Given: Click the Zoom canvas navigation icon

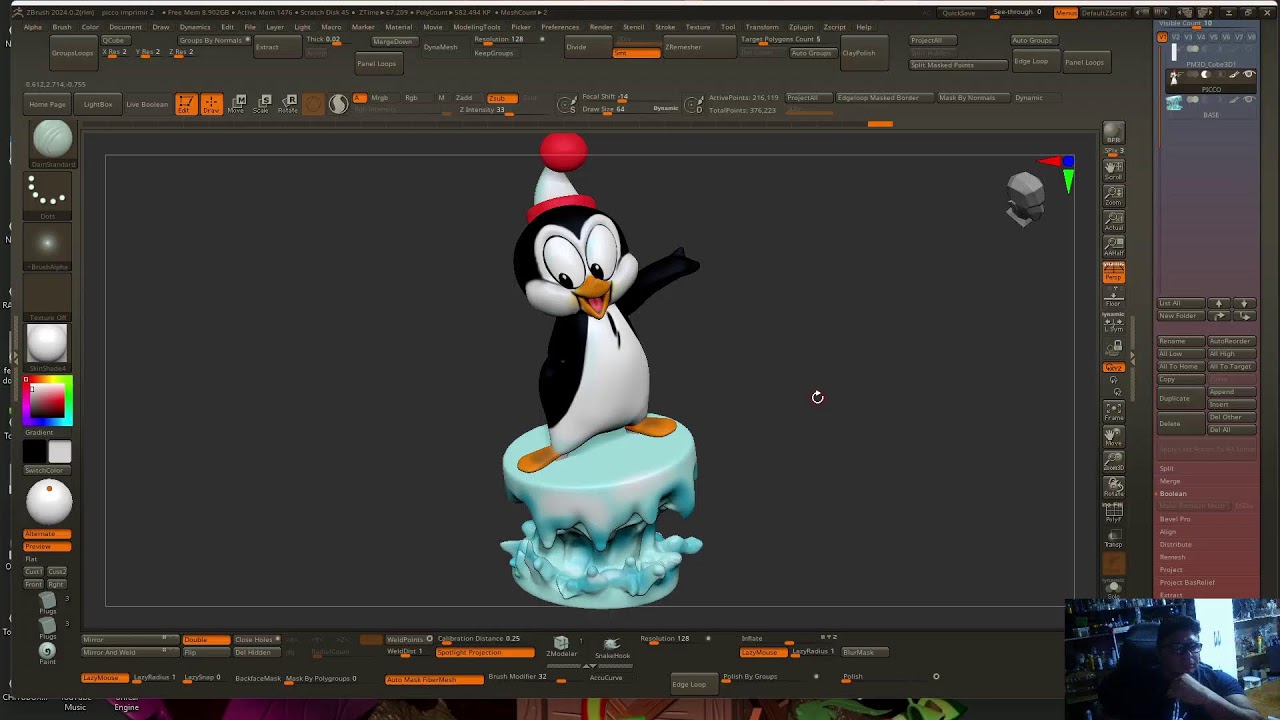Looking at the screenshot, I should point(1113,194).
